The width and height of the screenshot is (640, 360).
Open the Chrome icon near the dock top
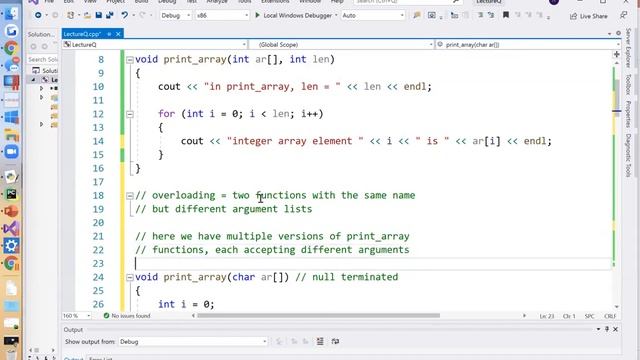coord(11,48)
